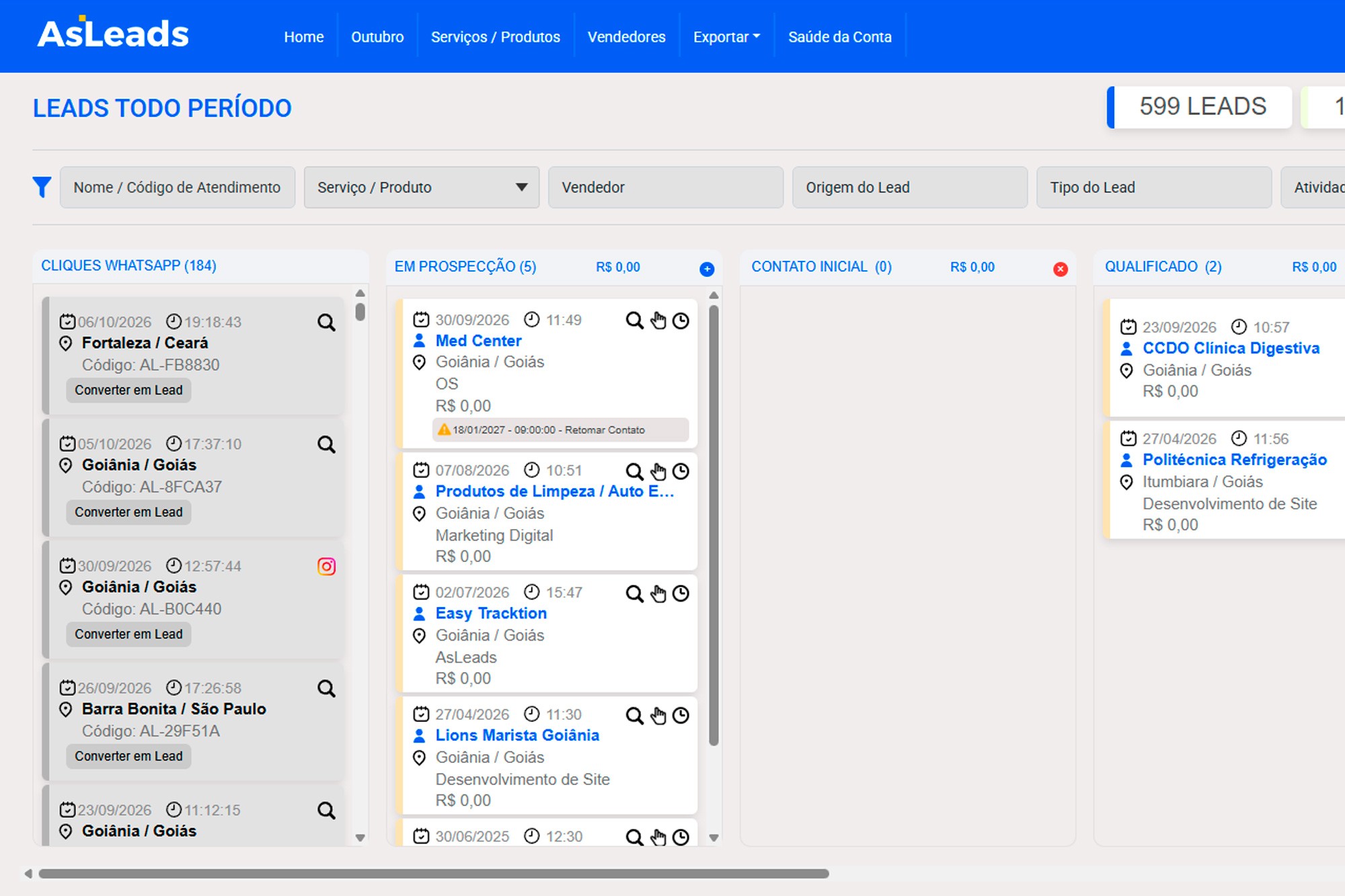Click magnifier on 23/09/2026 11:12:15 WhatsApp card
Image resolution: width=1345 pixels, height=896 pixels.
[x=326, y=811]
